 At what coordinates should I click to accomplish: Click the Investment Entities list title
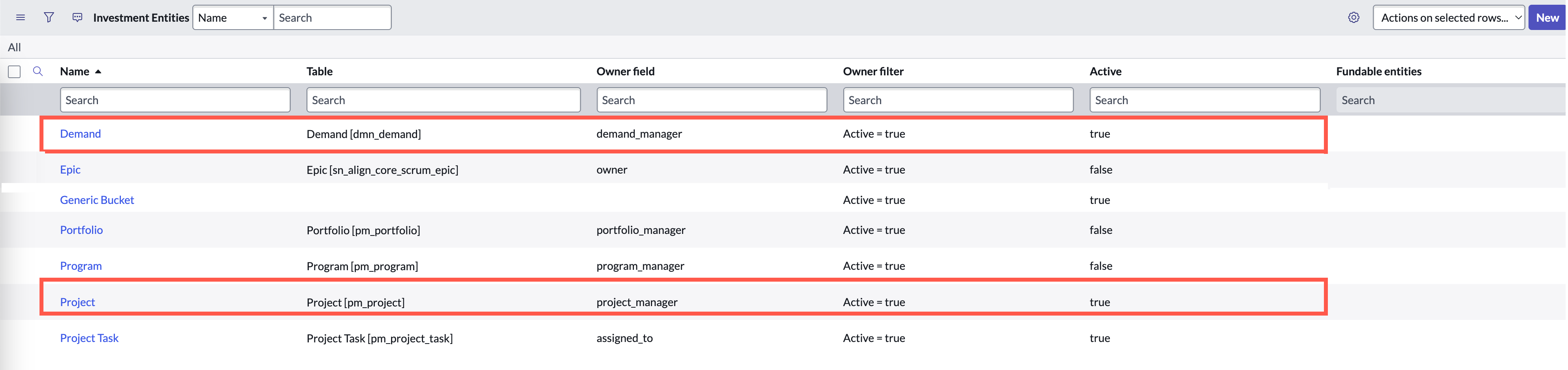point(141,18)
